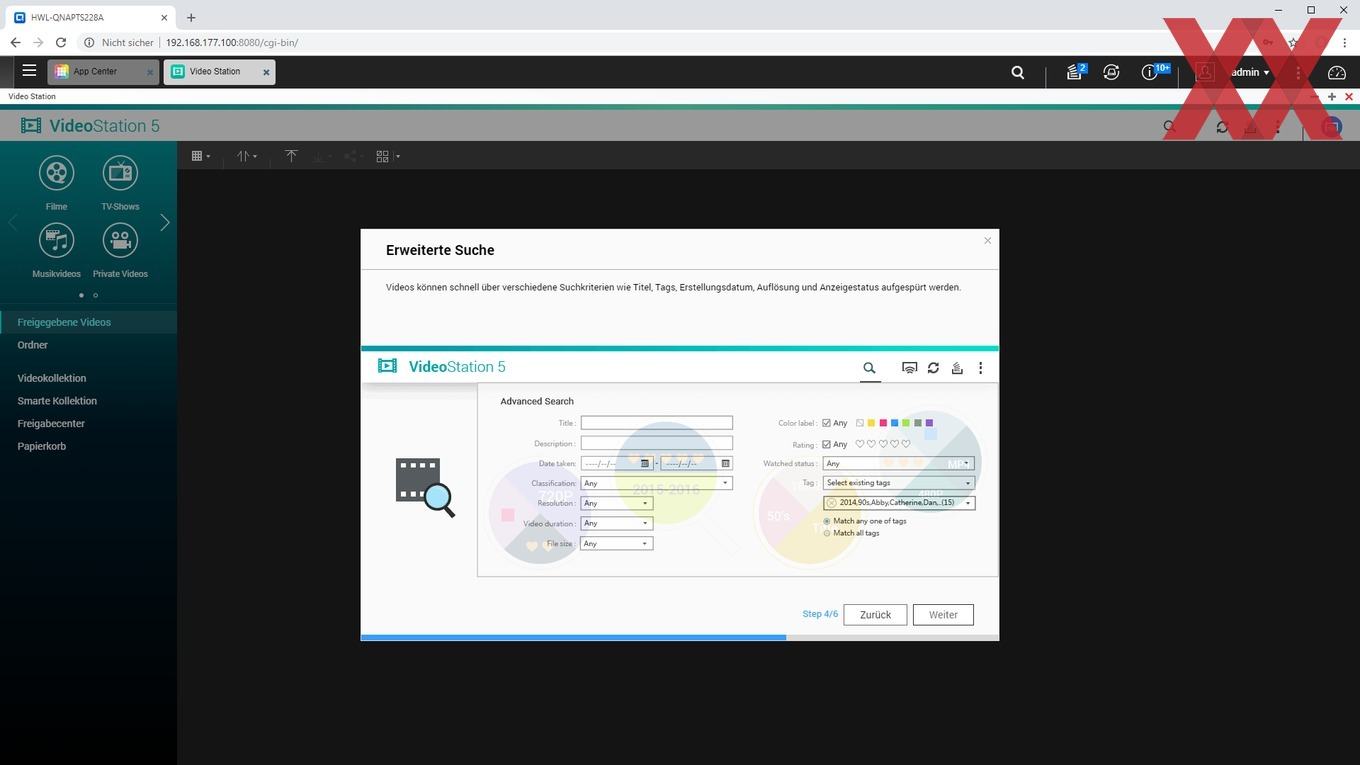The image size is (1360, 765).
Task: Click the VideoStation 5 logo
Action: tap(90, 126)
